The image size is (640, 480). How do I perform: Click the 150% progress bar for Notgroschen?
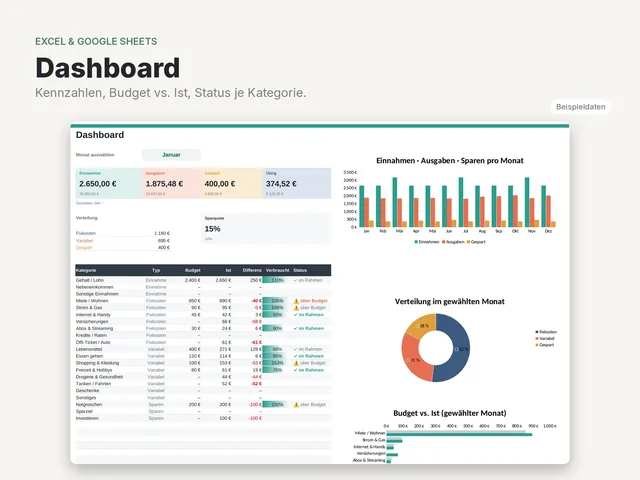276,404
